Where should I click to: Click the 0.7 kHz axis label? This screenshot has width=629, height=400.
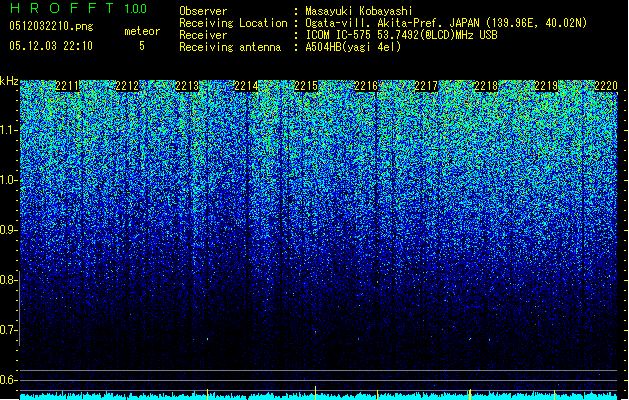pyautogui.click(x=8, y=330)
